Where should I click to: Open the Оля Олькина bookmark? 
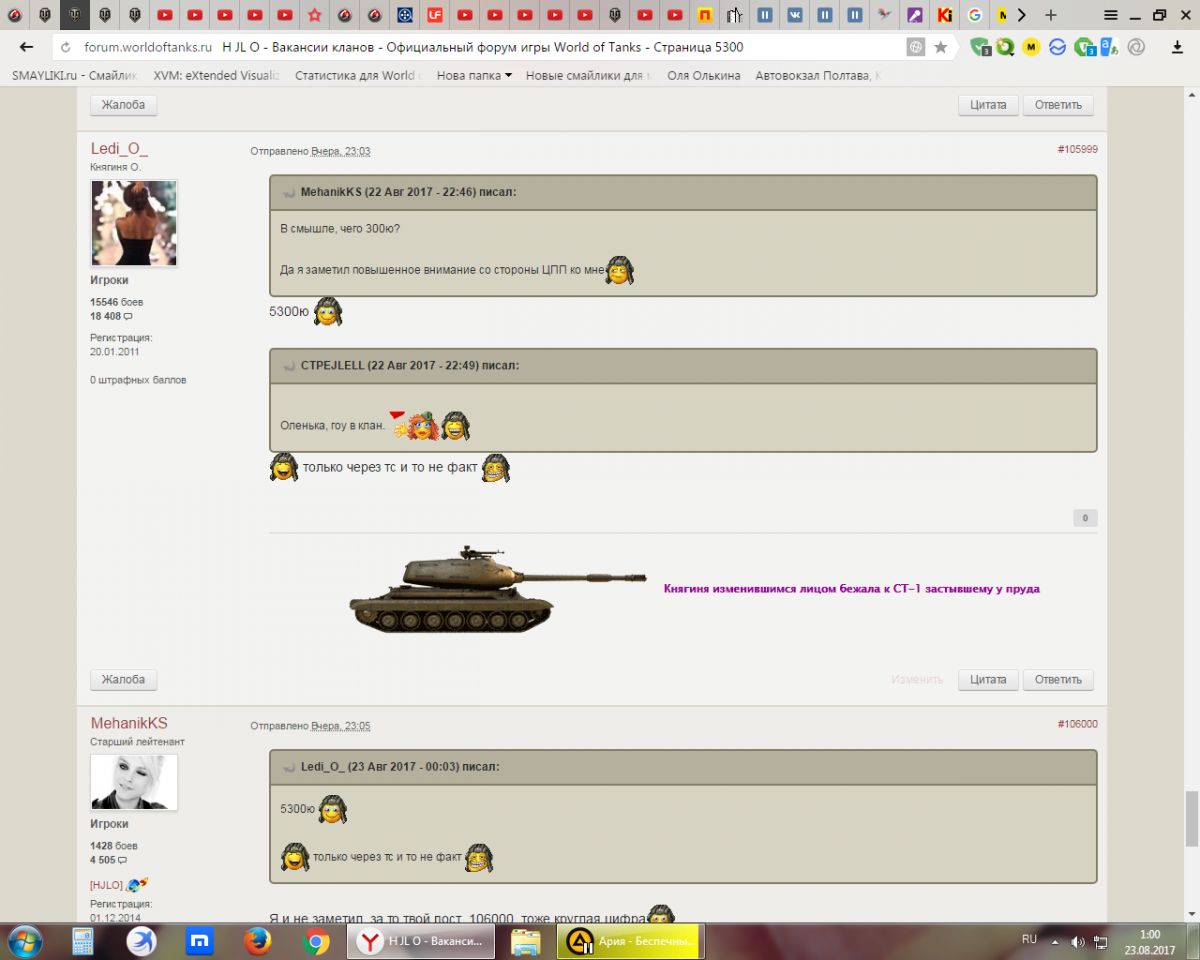point(704,75)
